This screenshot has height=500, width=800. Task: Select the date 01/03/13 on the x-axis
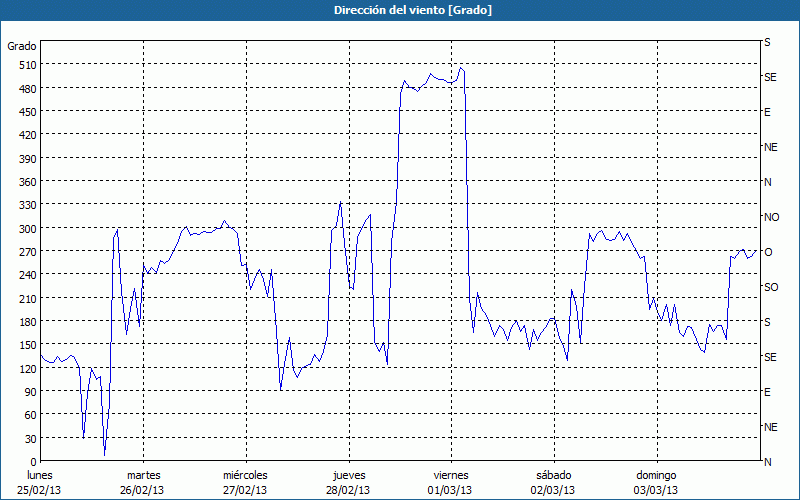451,490
